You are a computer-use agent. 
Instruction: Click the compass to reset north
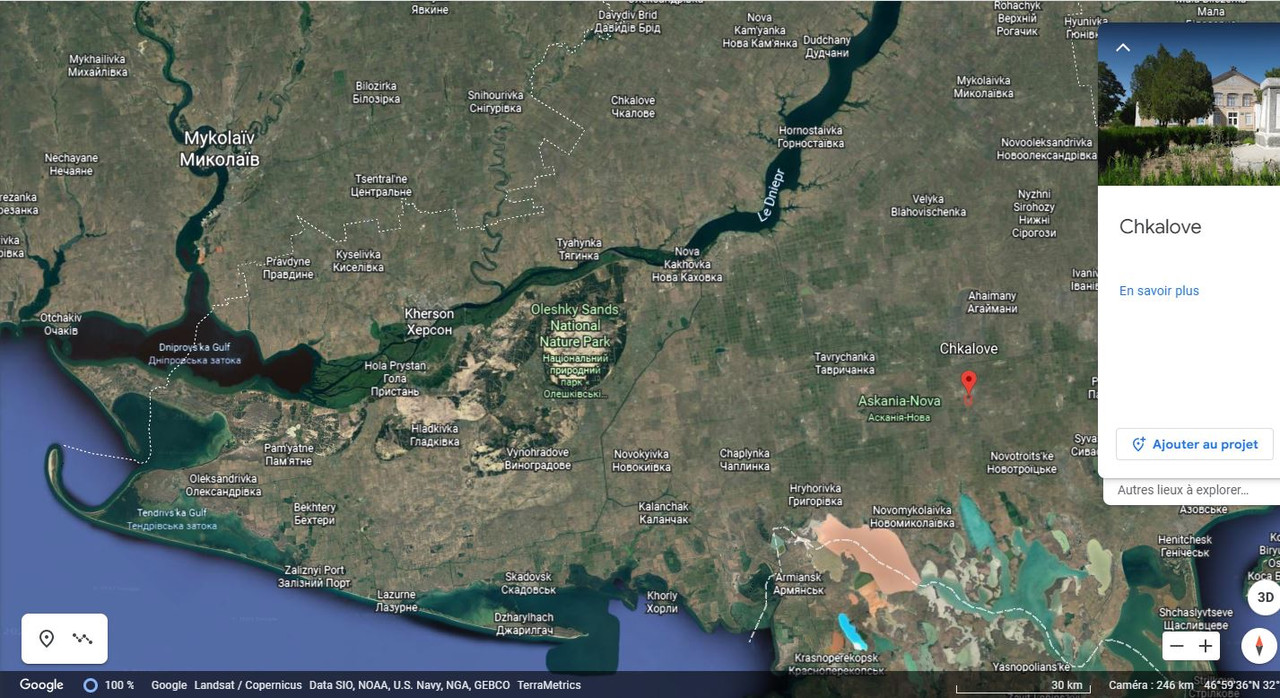pyautogui.click(x=1259, y=645)
